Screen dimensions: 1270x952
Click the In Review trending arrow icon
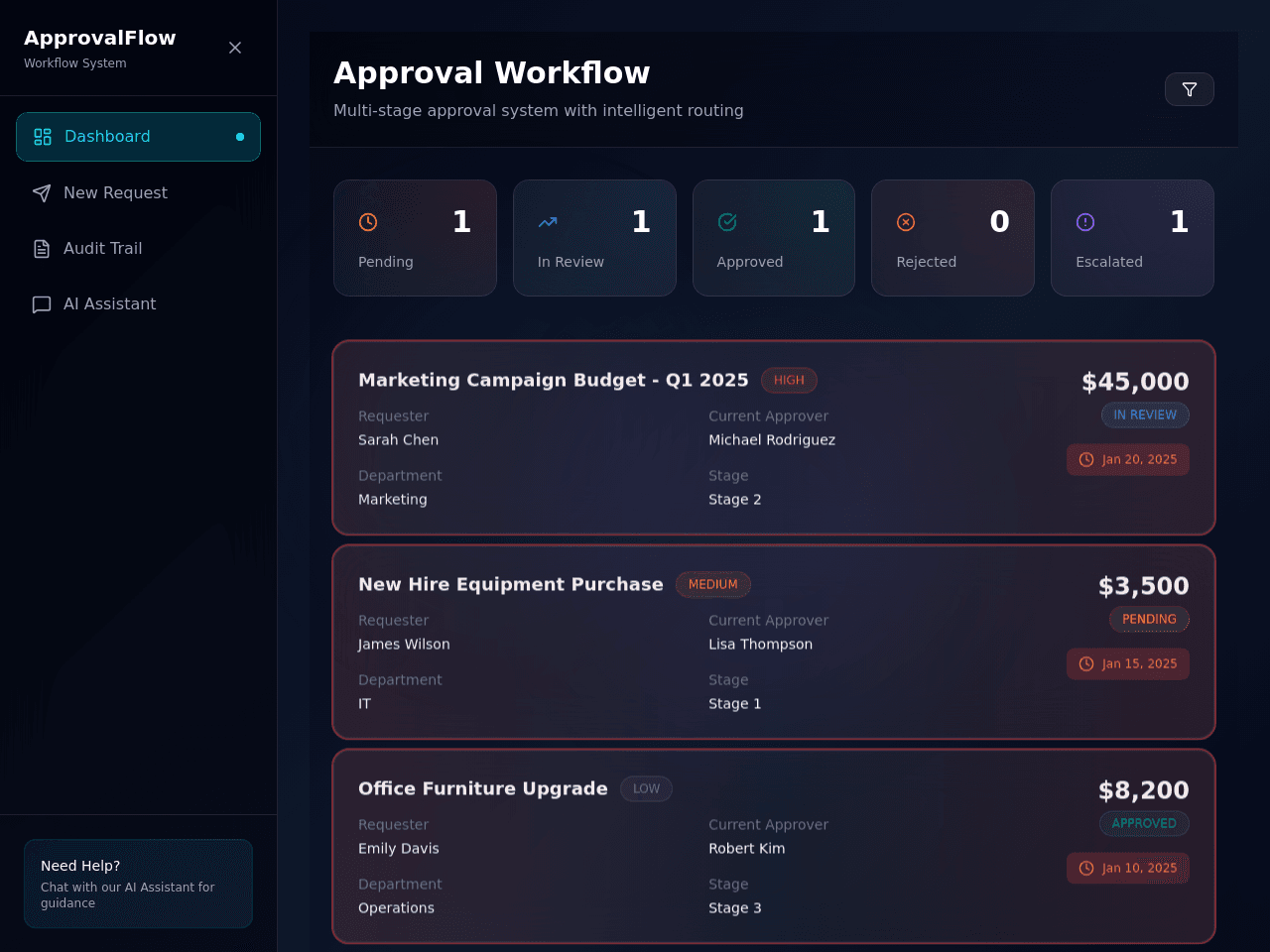[548, 222]
